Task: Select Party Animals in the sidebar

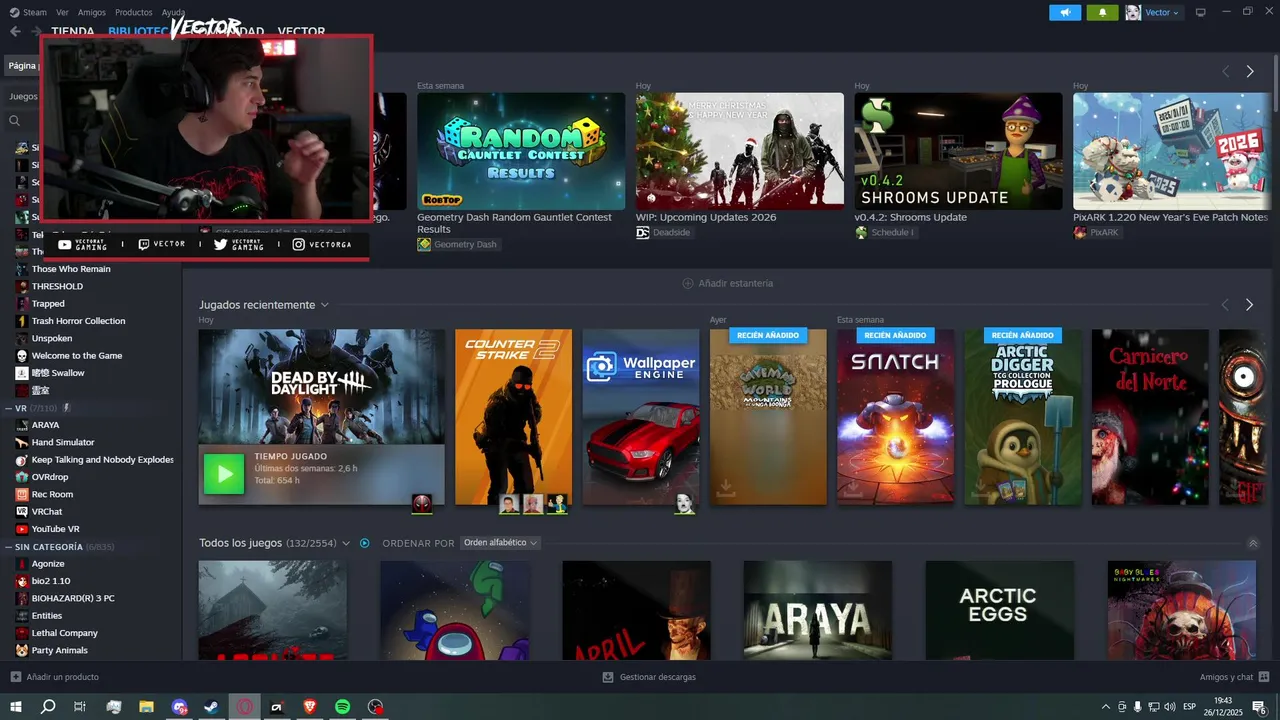Action: [59, 650]
